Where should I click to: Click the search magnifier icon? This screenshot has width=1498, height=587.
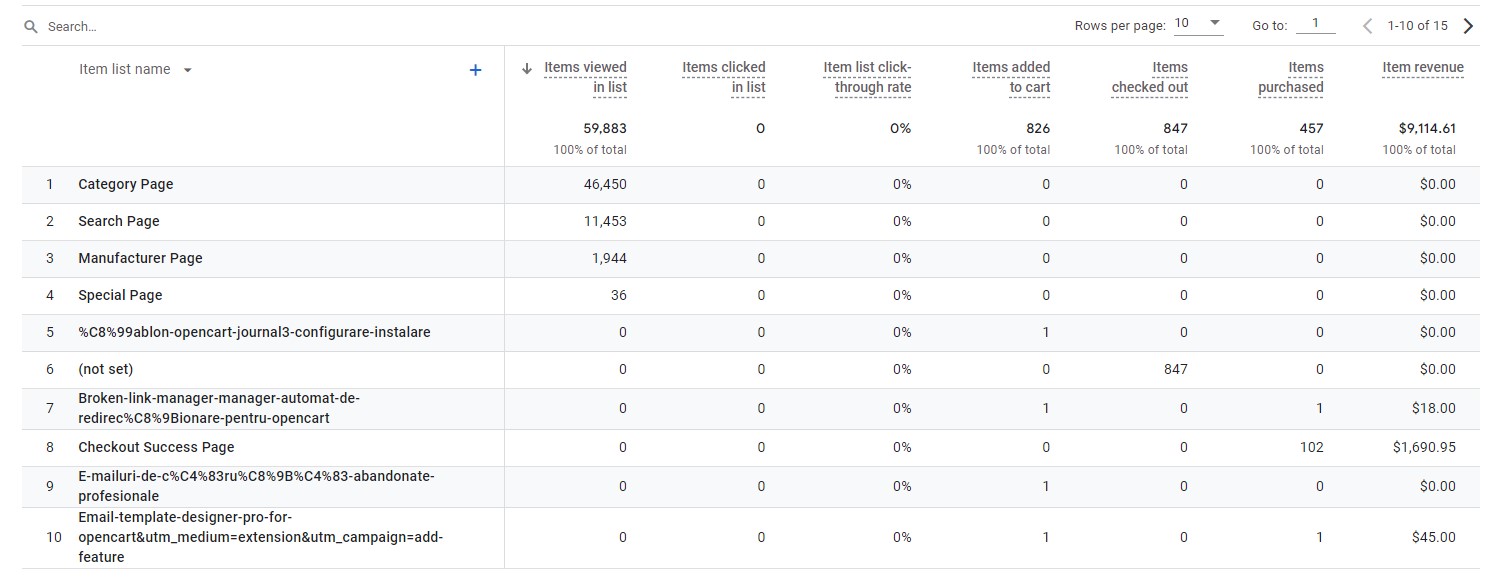tap(31, 27)
